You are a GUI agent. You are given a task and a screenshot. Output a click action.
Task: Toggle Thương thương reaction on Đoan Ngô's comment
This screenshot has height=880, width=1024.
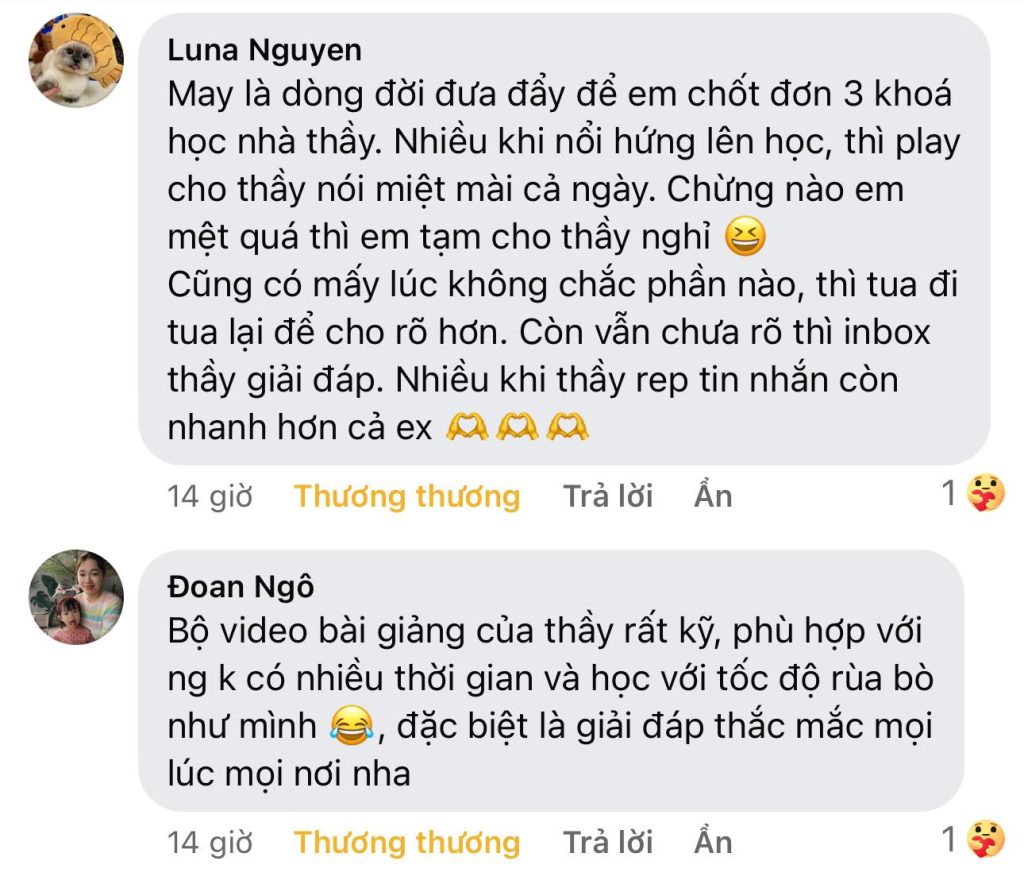(x=407, y=842)
